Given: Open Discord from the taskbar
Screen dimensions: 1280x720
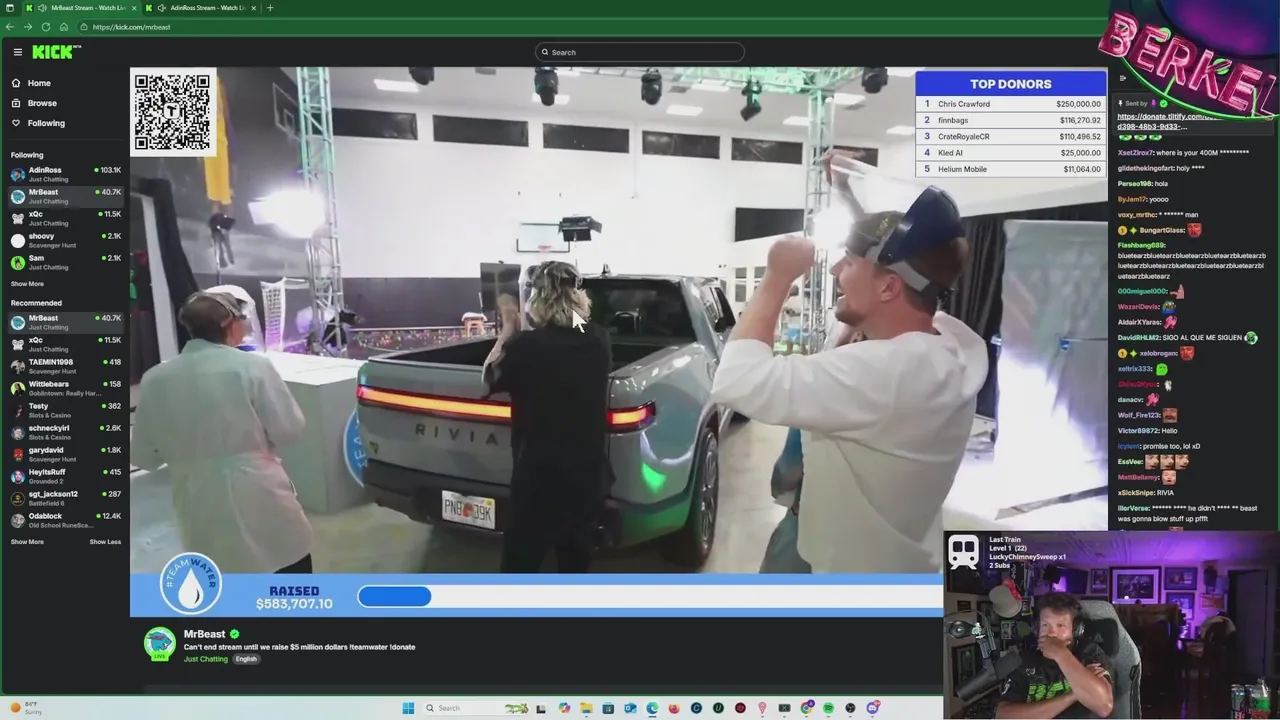Looking at the screenshot, I should tap(873, 708).
